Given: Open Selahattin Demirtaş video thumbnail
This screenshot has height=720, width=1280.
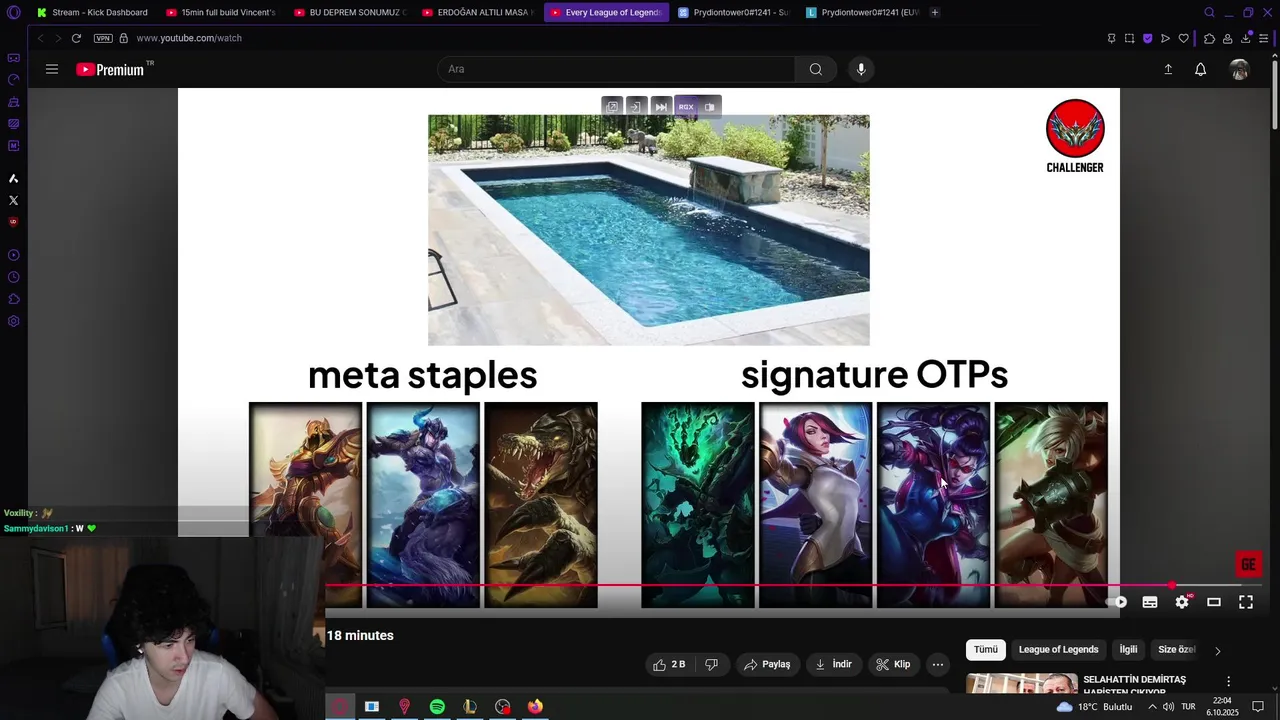Looking at the screenshot, I should (1022, 683).
